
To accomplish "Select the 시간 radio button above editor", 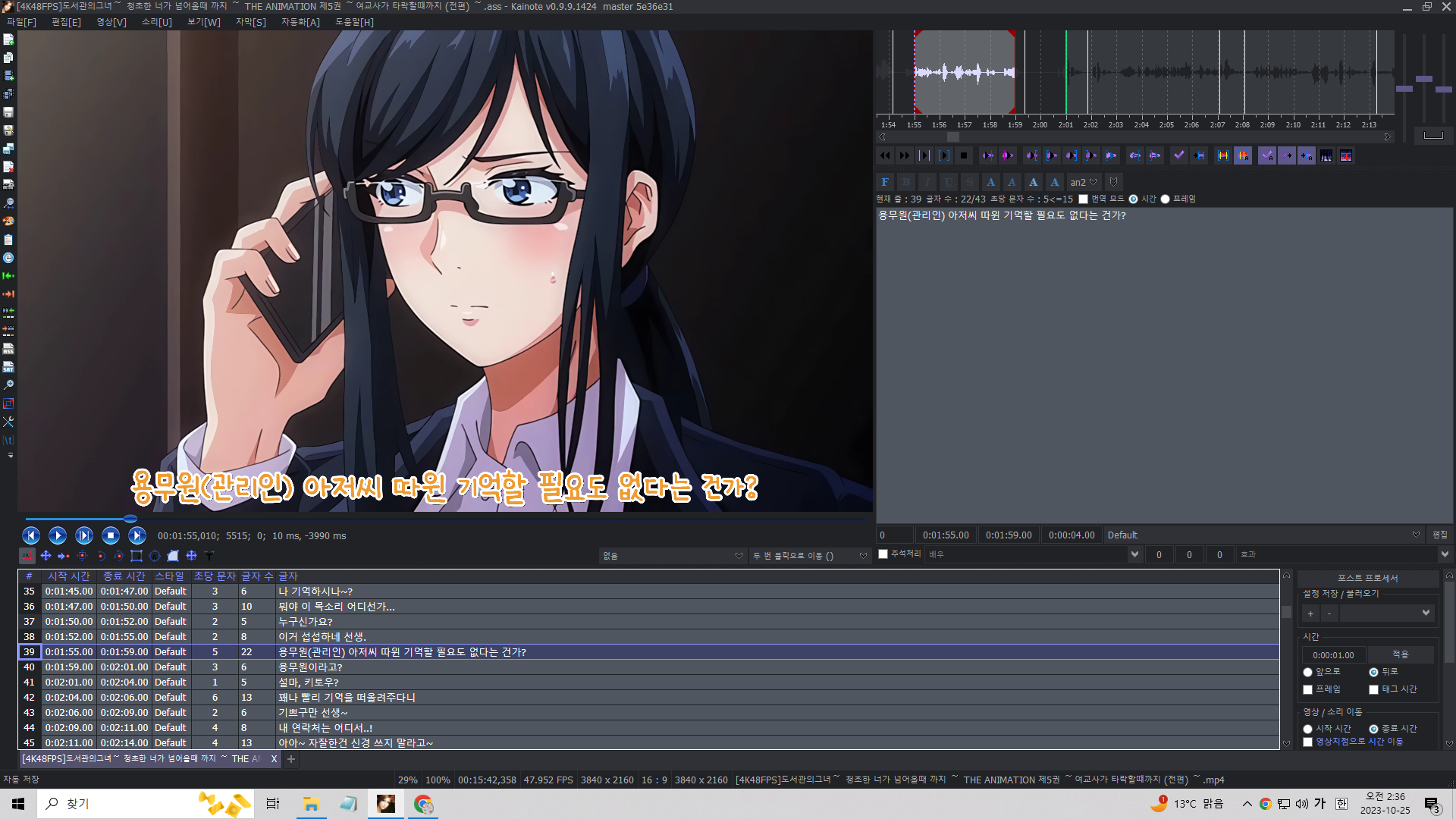I will tap(1133, 199).
